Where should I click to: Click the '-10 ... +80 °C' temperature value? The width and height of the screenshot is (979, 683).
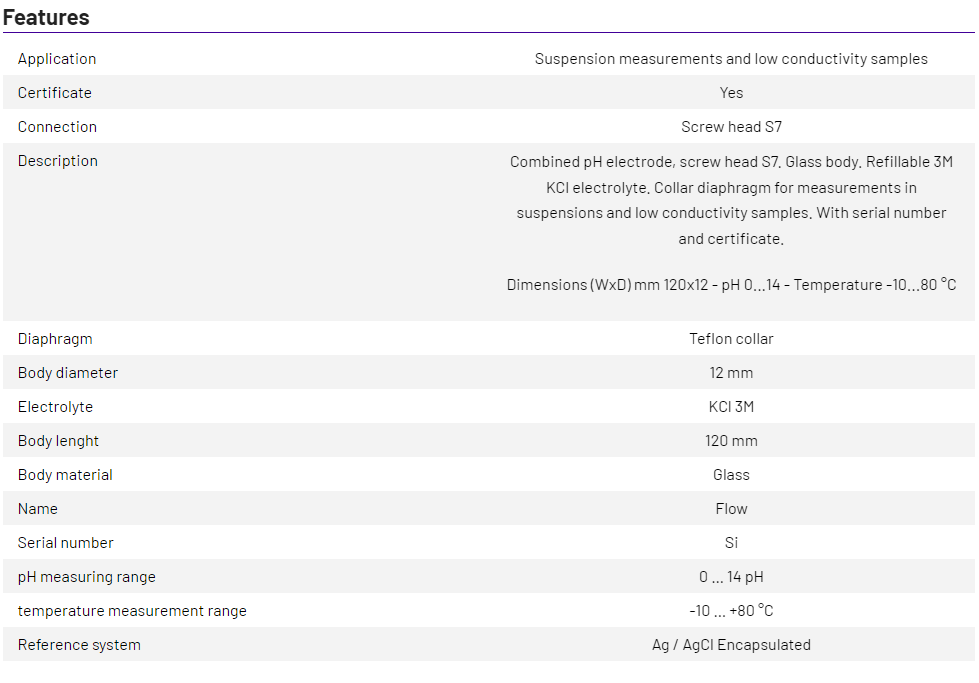pos(731,611)
